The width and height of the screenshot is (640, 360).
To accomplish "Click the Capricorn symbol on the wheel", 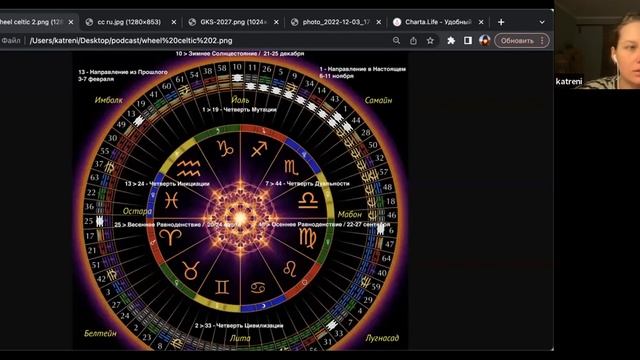I will pyautogui.click(x=225, y=149).
